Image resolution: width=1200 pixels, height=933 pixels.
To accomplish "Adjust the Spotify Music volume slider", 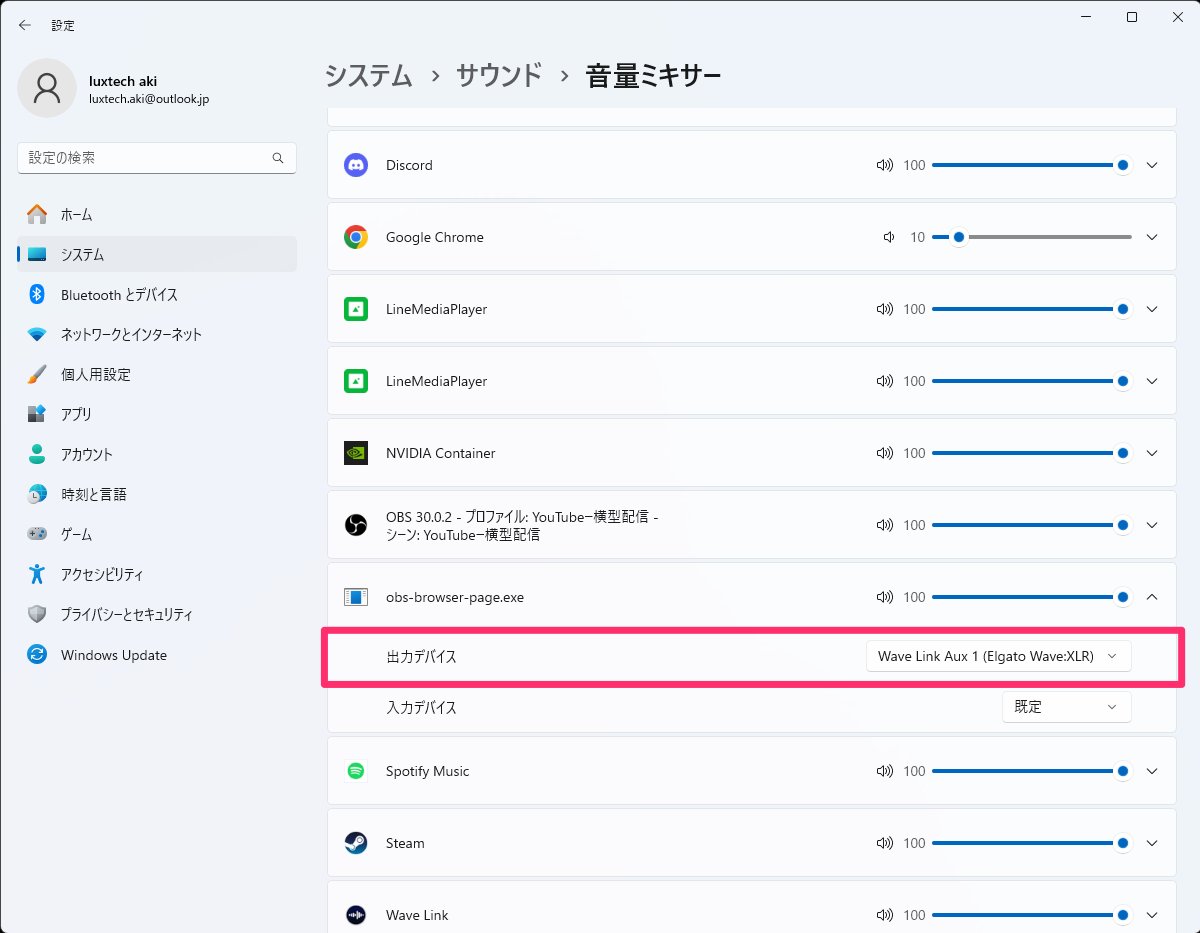I will [x=1032, y=771].
